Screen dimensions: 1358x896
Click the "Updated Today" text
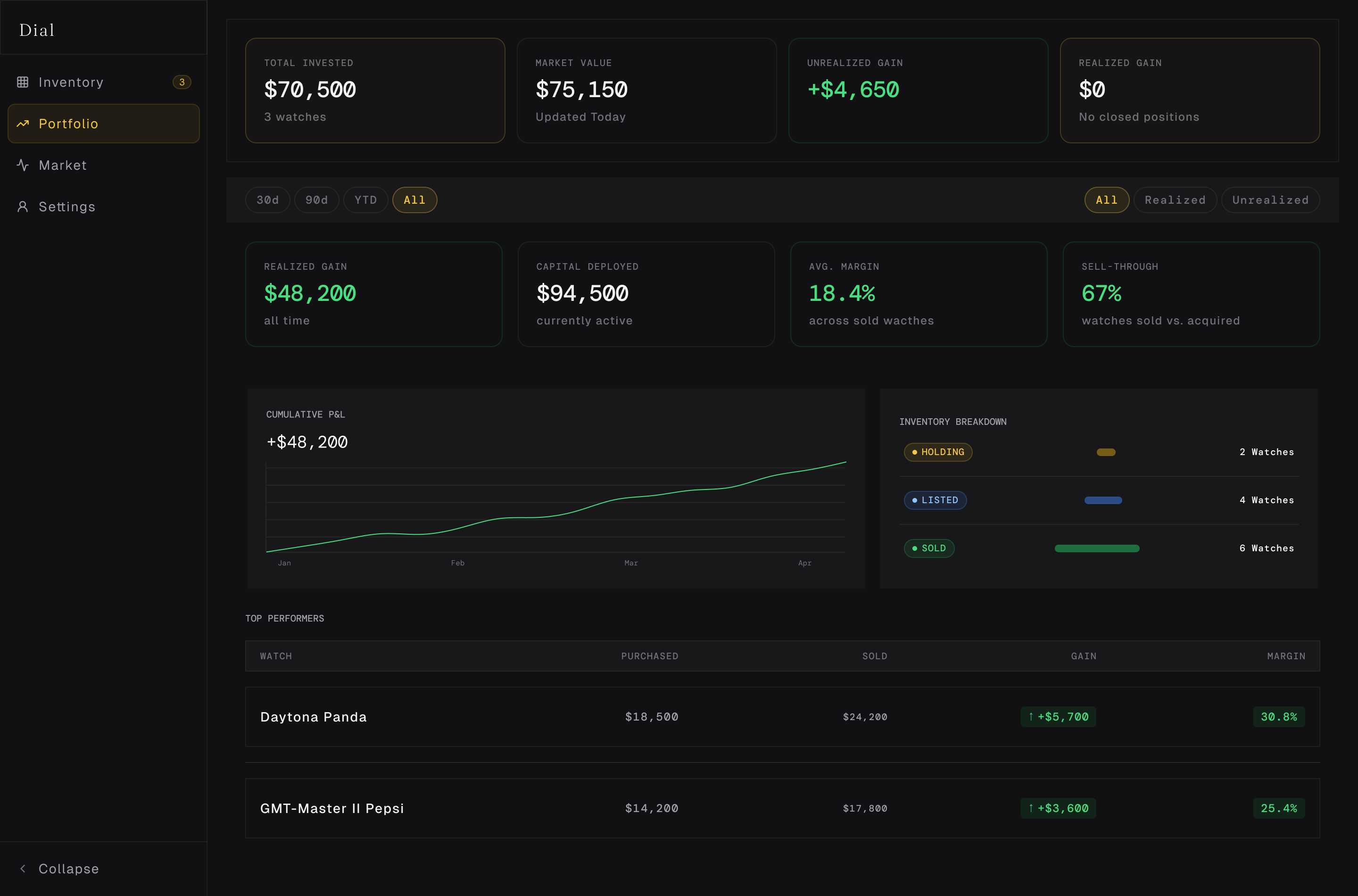pyautogui.click(x=580, y=116)
